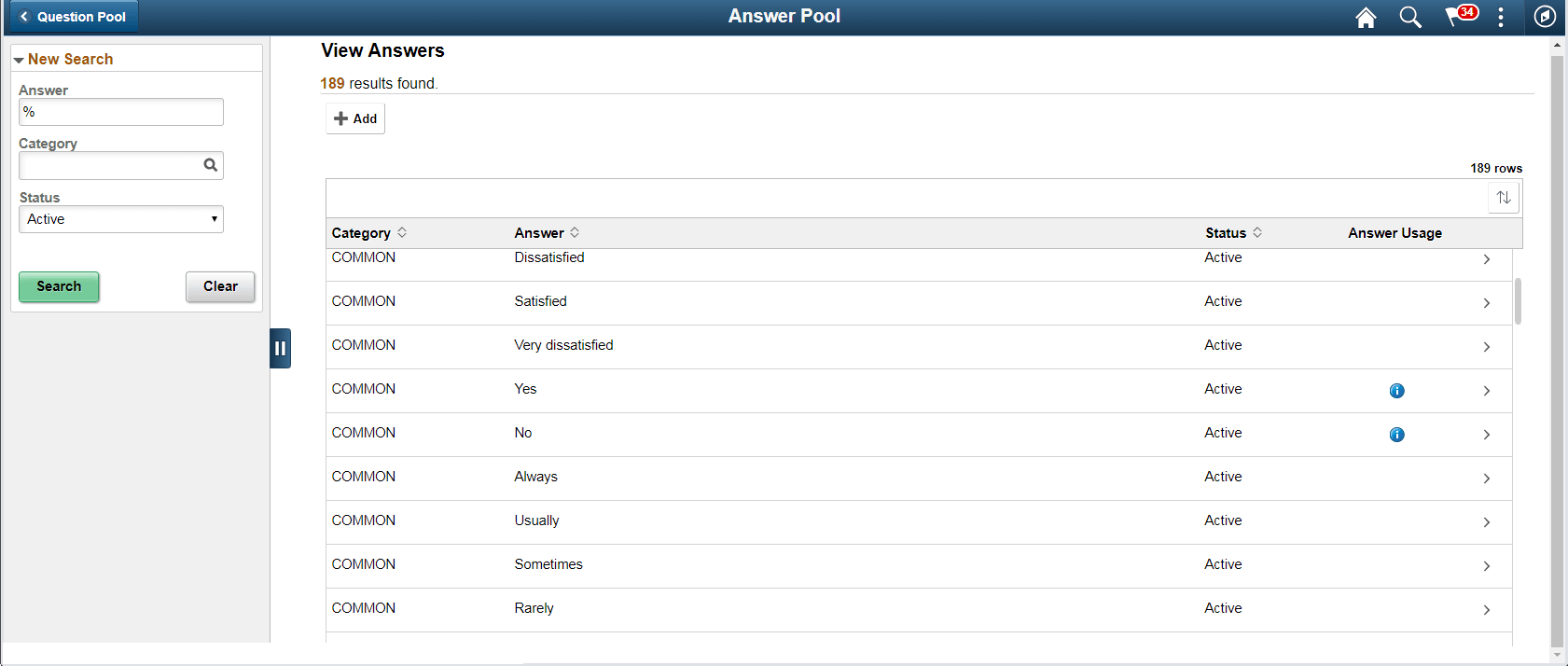
Task: Open details for the Sometimes answer row
Action: tap(1487, 566)
